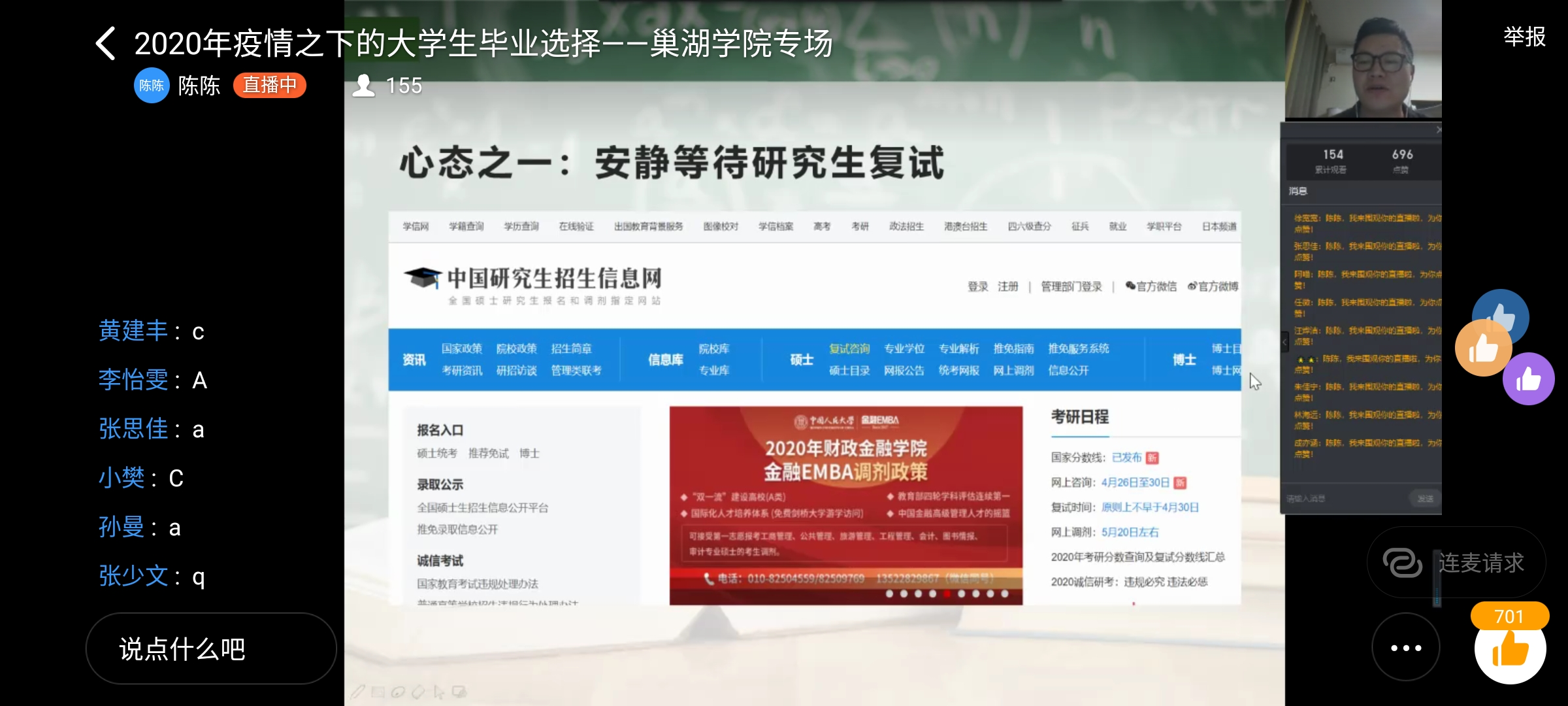Click 发送 in the dark message panel

(x=1424, y=498)
